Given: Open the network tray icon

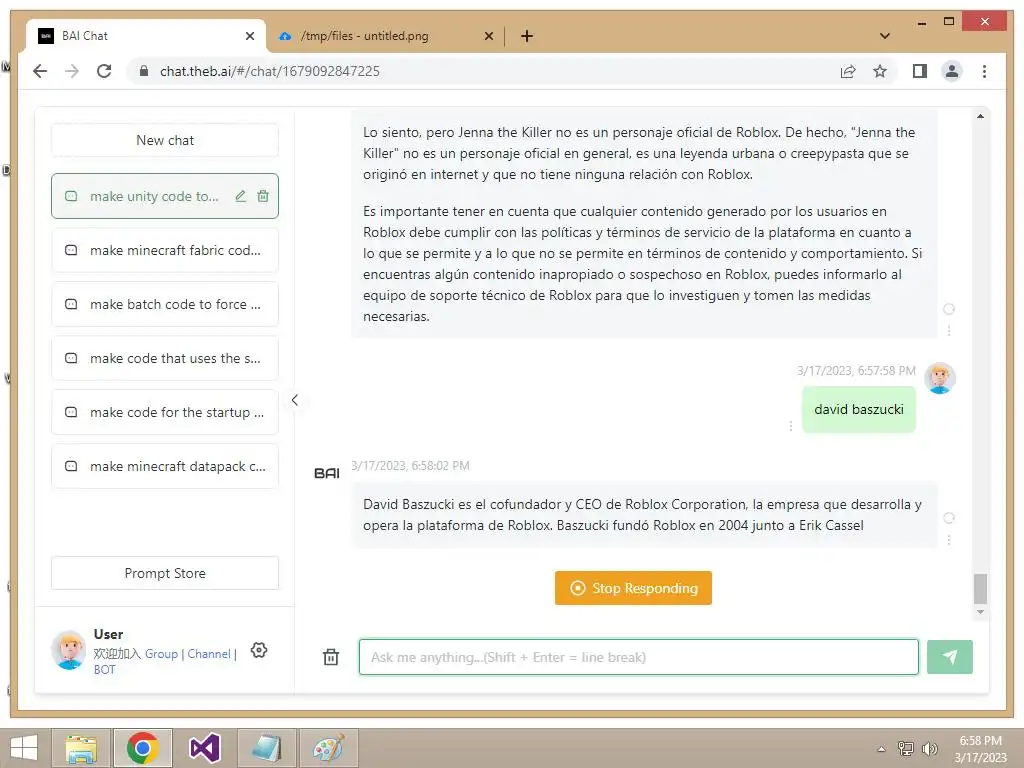Looking at the screenshot, I should [906, 748].
